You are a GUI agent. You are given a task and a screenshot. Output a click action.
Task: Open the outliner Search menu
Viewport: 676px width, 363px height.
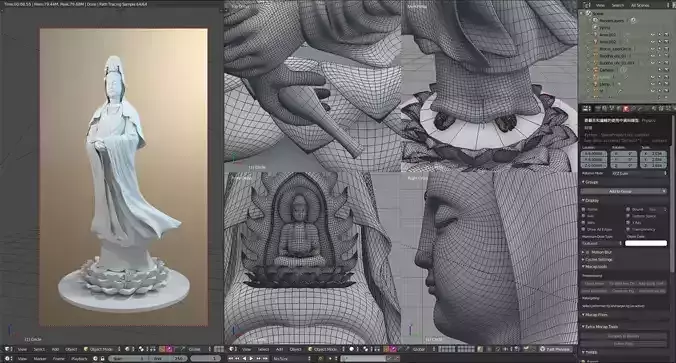[618, 5]
